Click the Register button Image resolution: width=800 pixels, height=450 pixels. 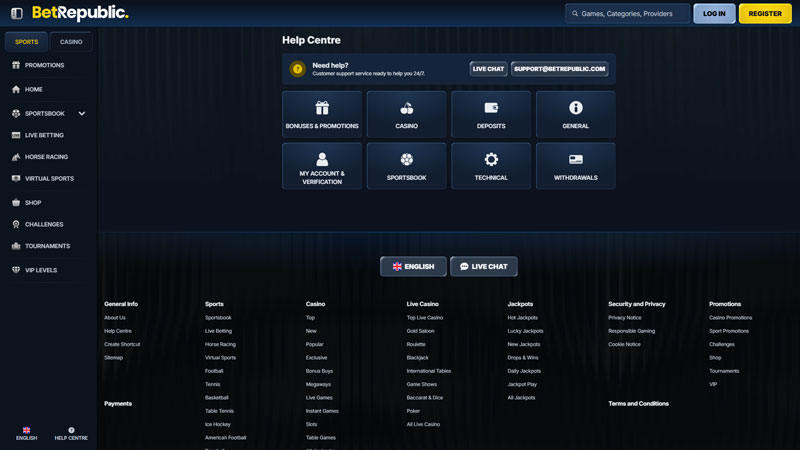pos(765,14)
